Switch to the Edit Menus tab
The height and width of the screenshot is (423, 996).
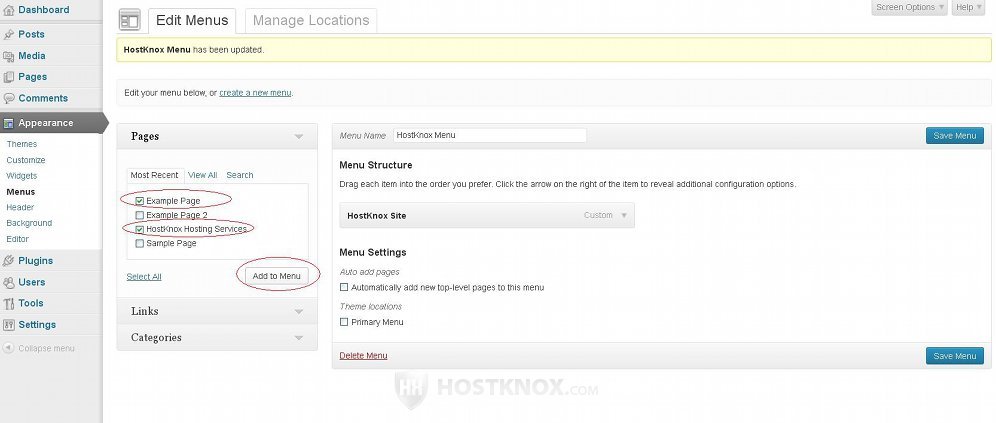point(192,20)
